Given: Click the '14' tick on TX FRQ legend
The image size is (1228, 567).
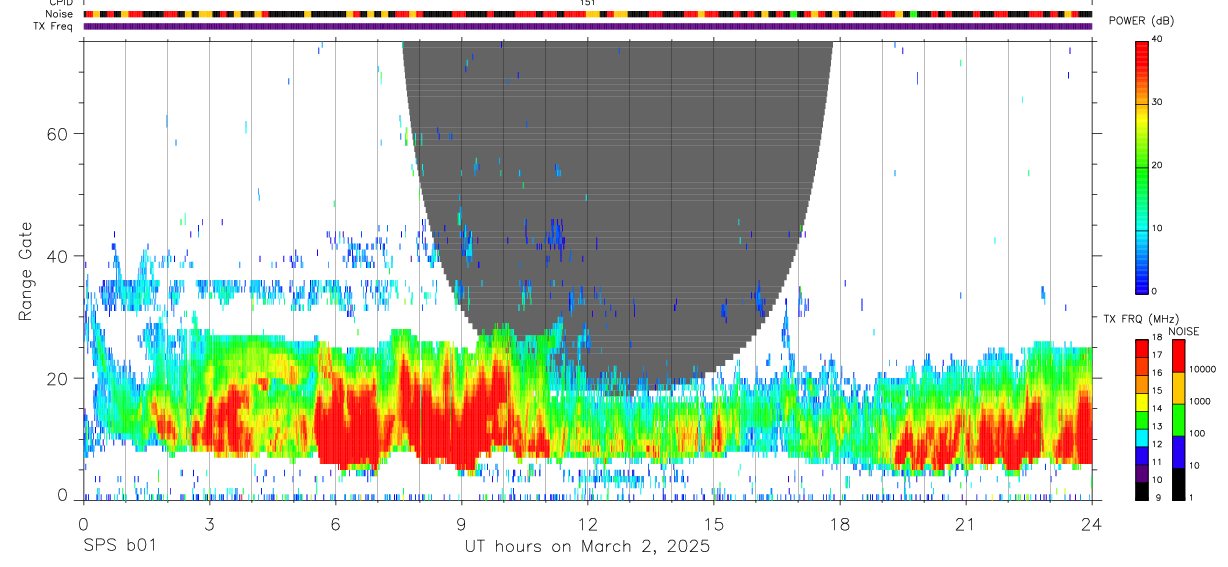Looking at the screenshot, I should (1158, 409).
